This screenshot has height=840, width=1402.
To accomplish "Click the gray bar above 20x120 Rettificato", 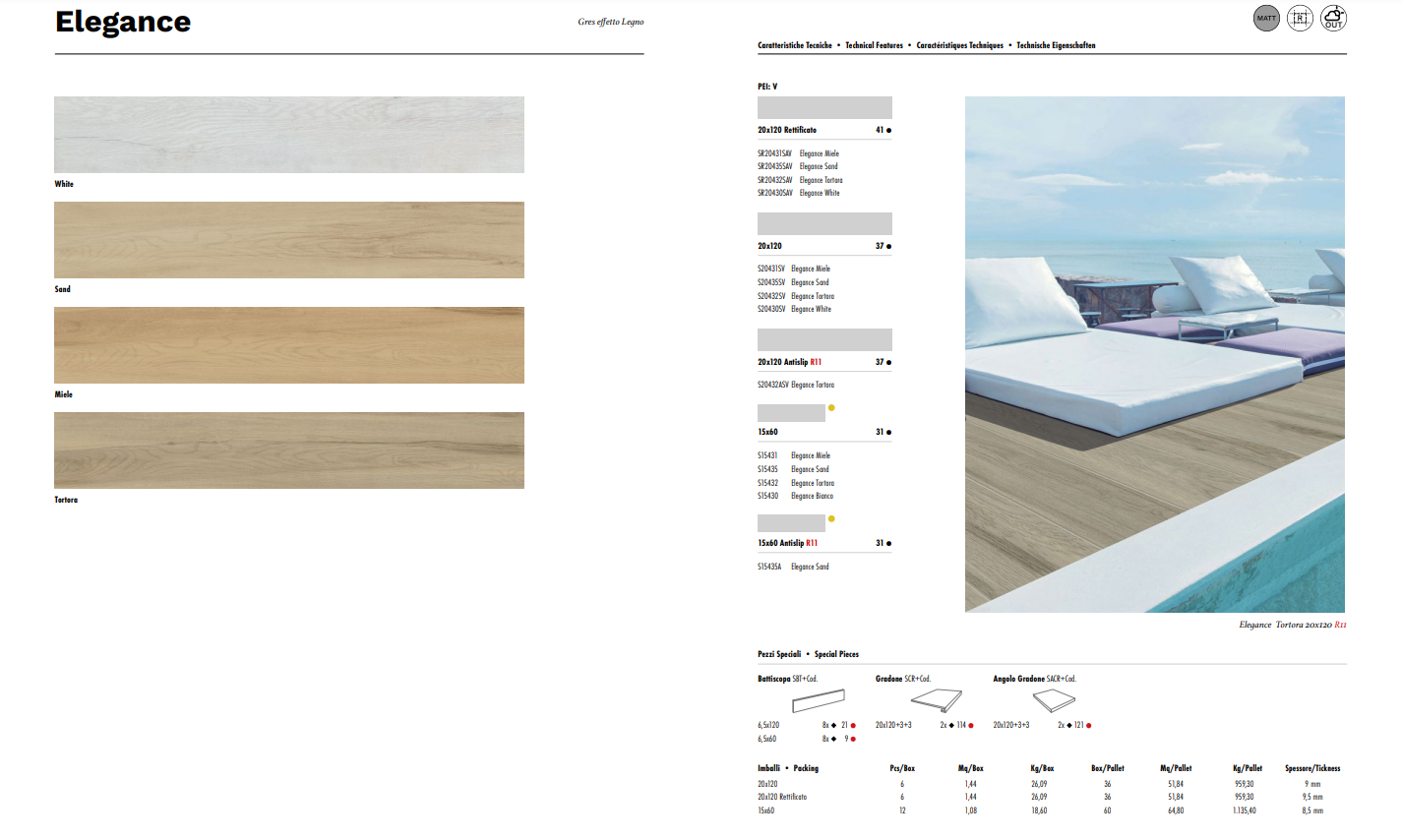I will coord(824,107).
